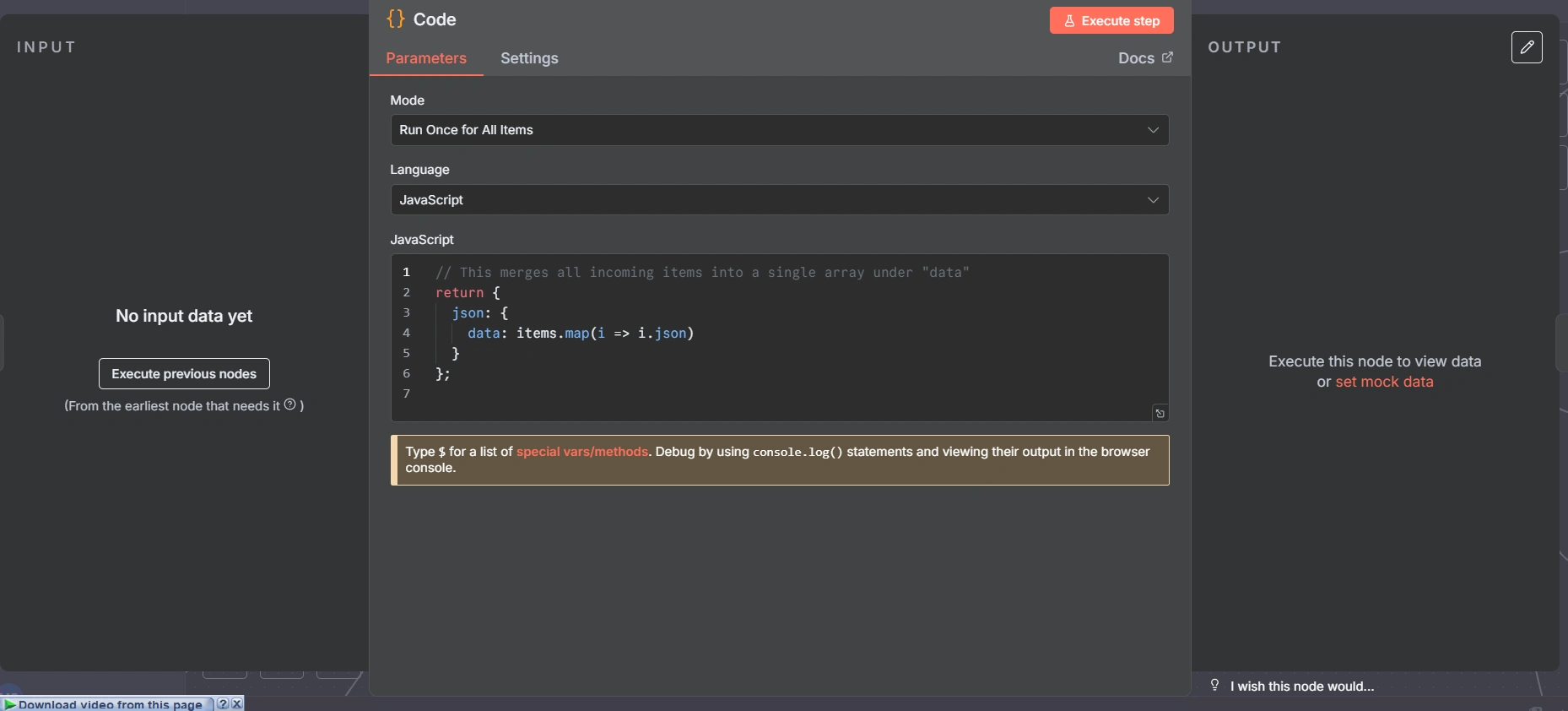Click the lightbulb icon near 'I wish this node'
Screen dimensions: 1568x711
coord(1214,685)
